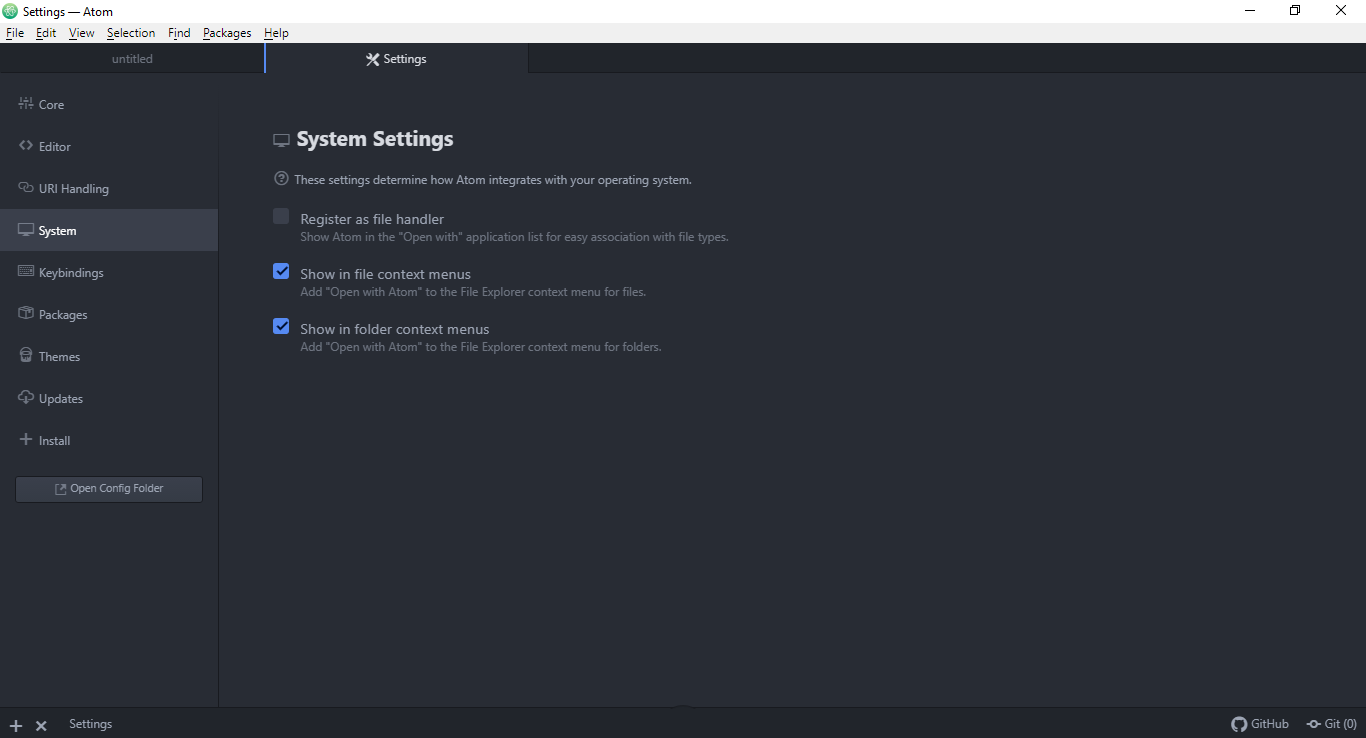Enable Register as file handler checkbox

coord(281,216)
